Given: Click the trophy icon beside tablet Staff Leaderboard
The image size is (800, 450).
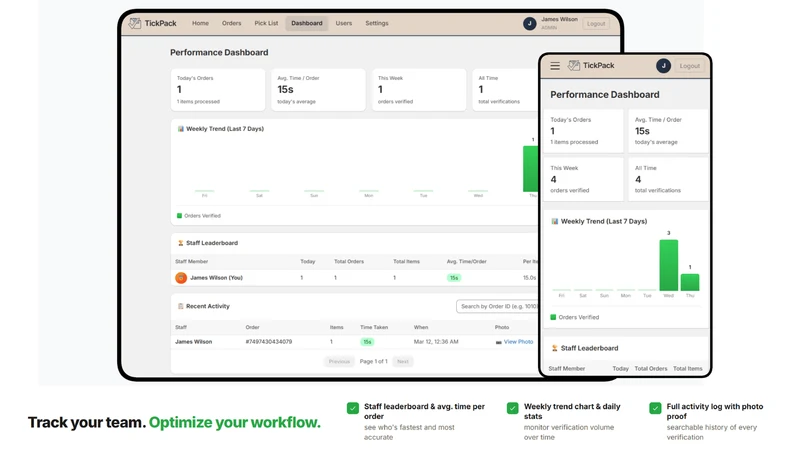Looking at the screenshot, I should [x=181, y=243].
